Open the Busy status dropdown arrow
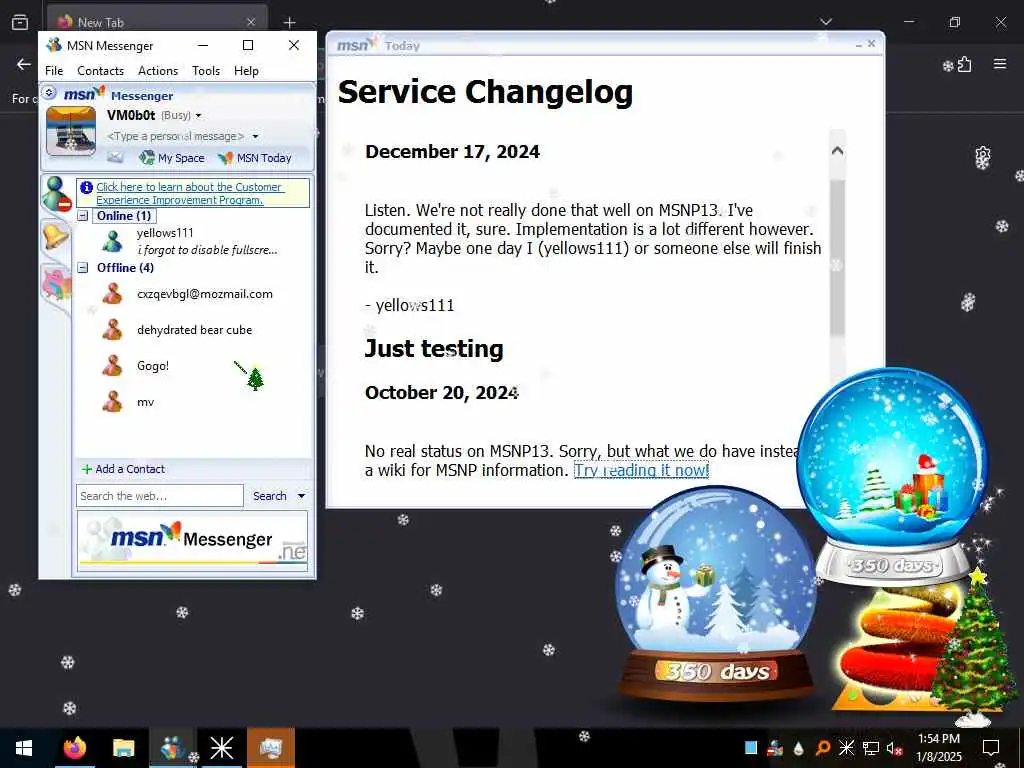 (199, 116)
